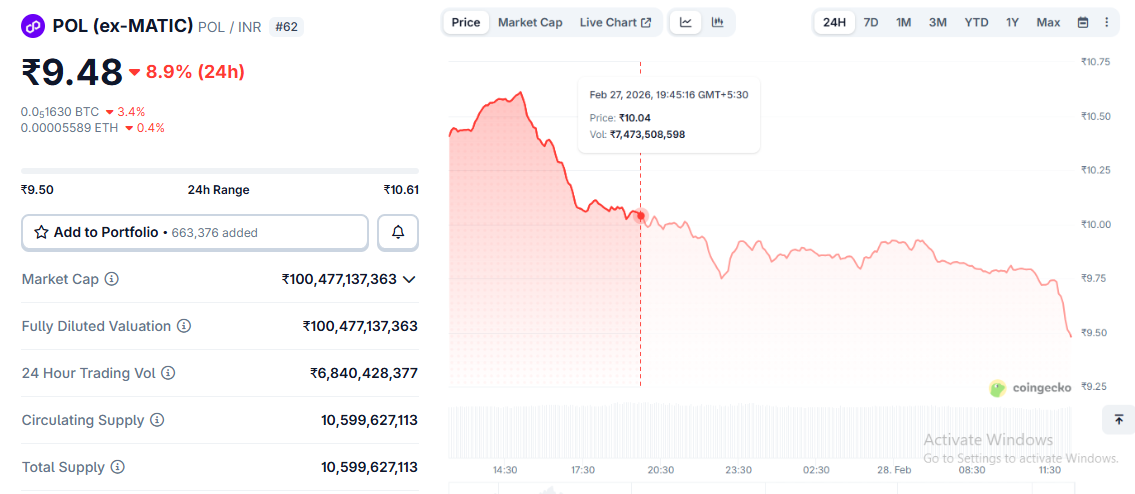Set chart range to Max

pos(1048,22)
